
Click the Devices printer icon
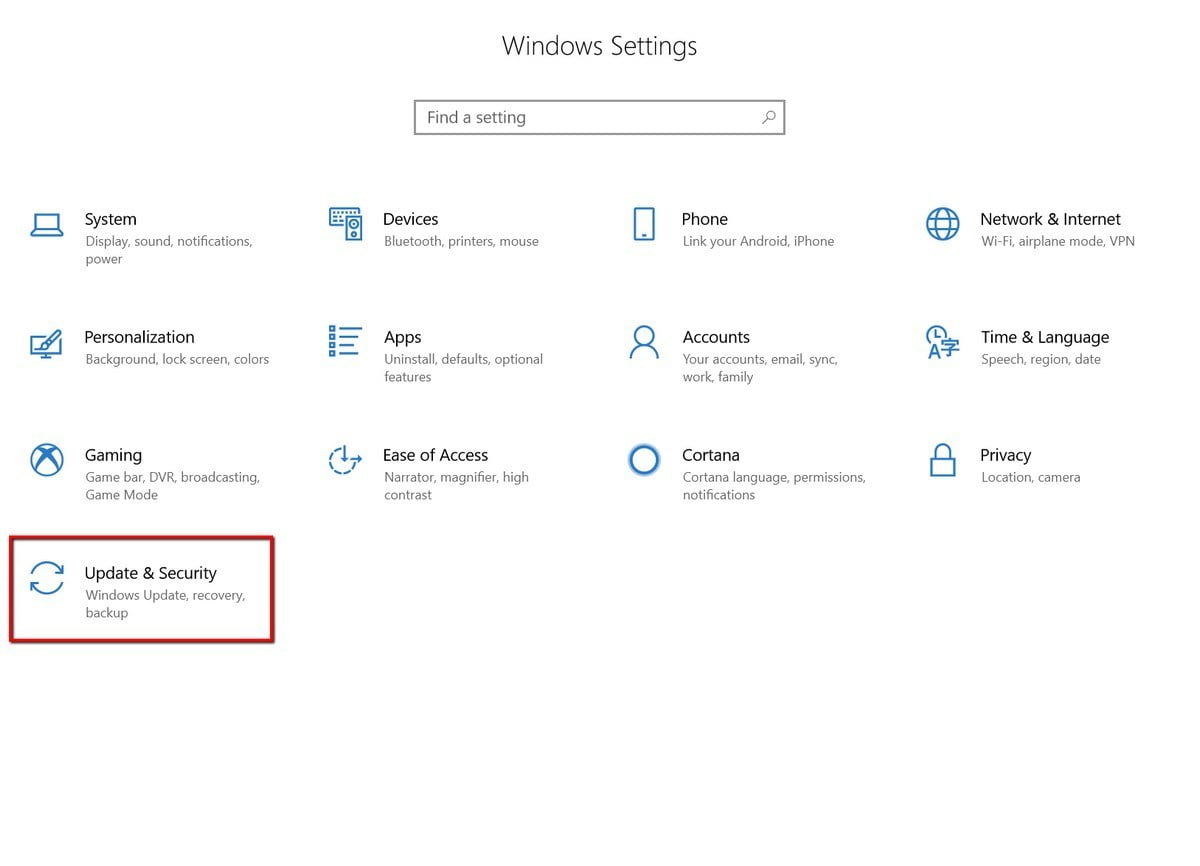tap(345, 224)
